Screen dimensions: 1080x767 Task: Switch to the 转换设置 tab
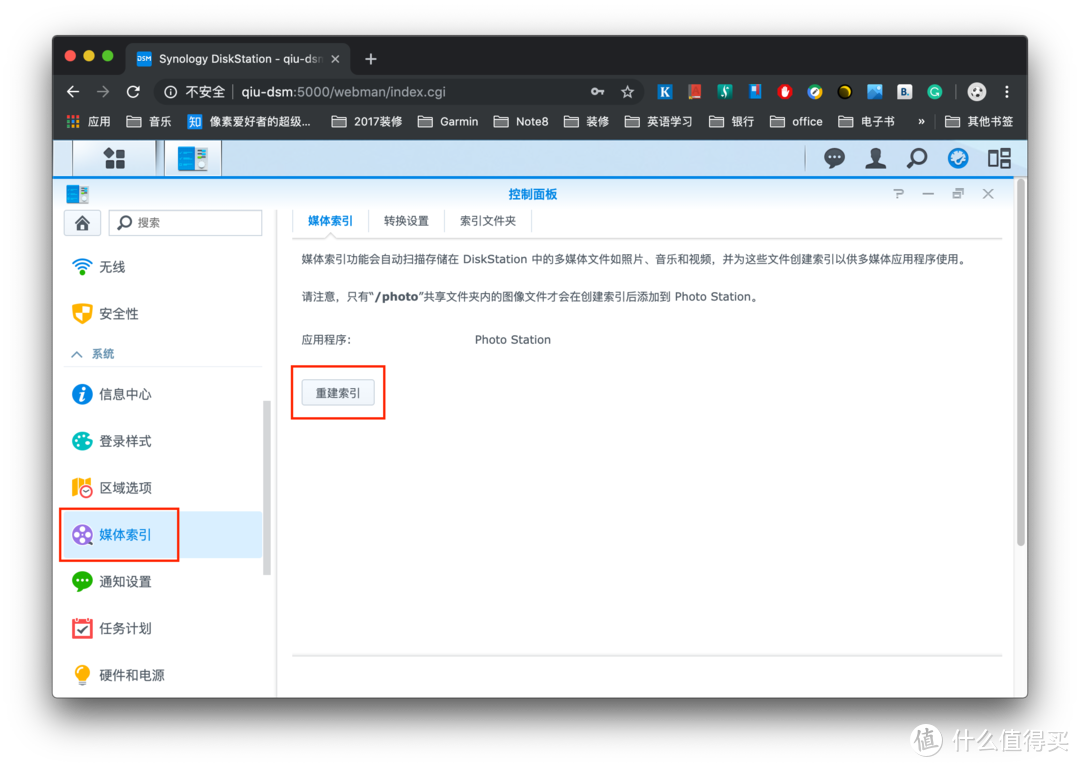pyautogui.click(x=406, y=220)
